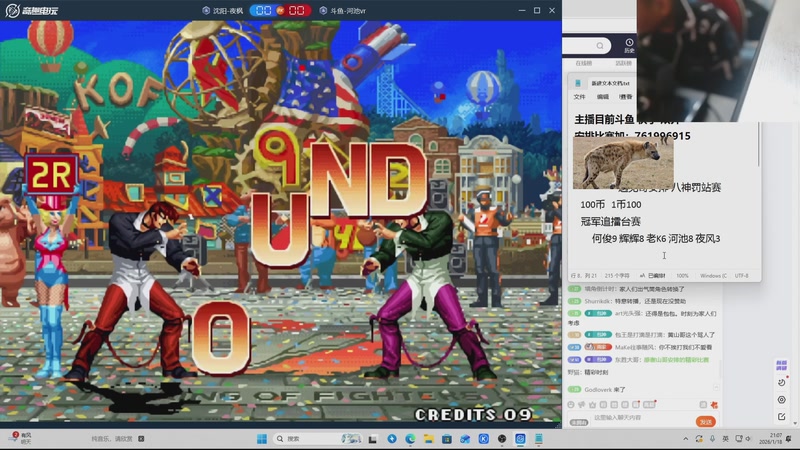Viewport: 800px width, 450px height.
Task: Click scroll-to-bottom arrow in chat list
Action: [716, 388]
